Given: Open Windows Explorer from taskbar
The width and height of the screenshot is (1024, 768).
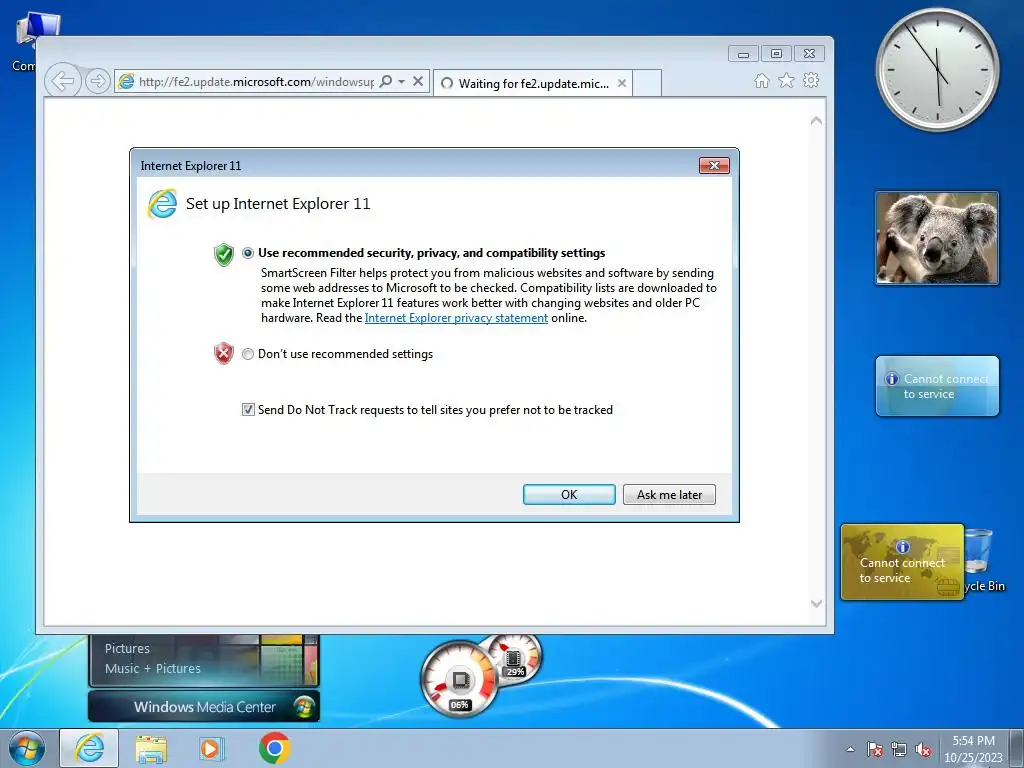Looking at the screenshot, I should point(151,748).
